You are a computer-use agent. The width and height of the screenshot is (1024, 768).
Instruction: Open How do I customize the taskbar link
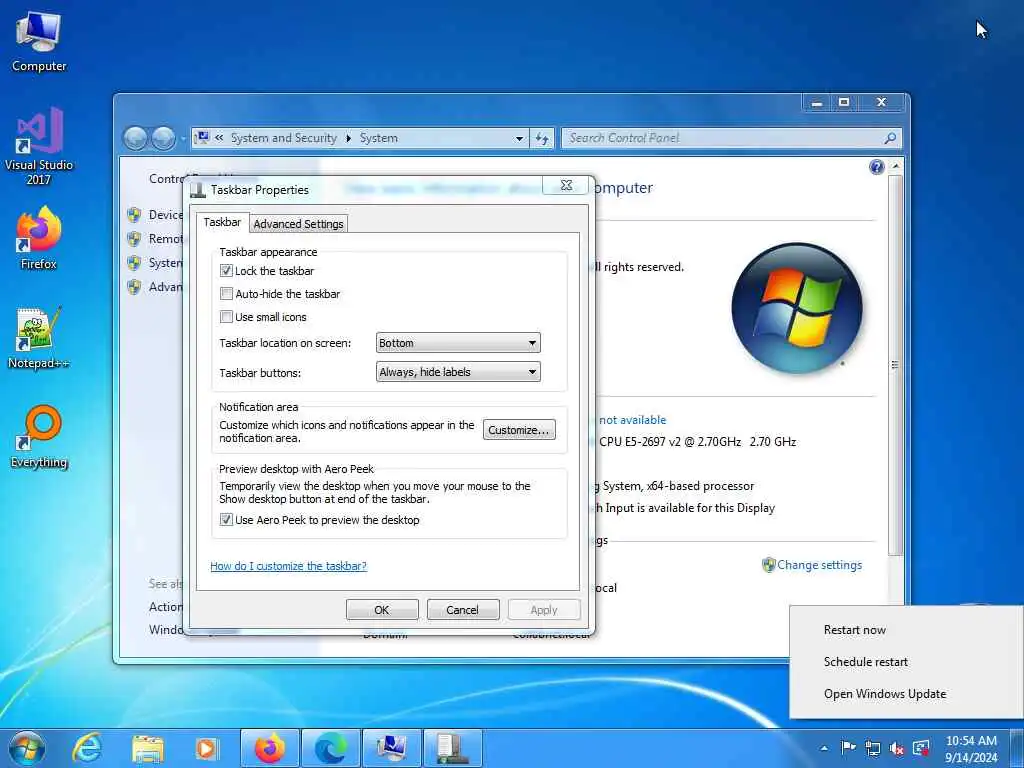(x=289, y=566)
